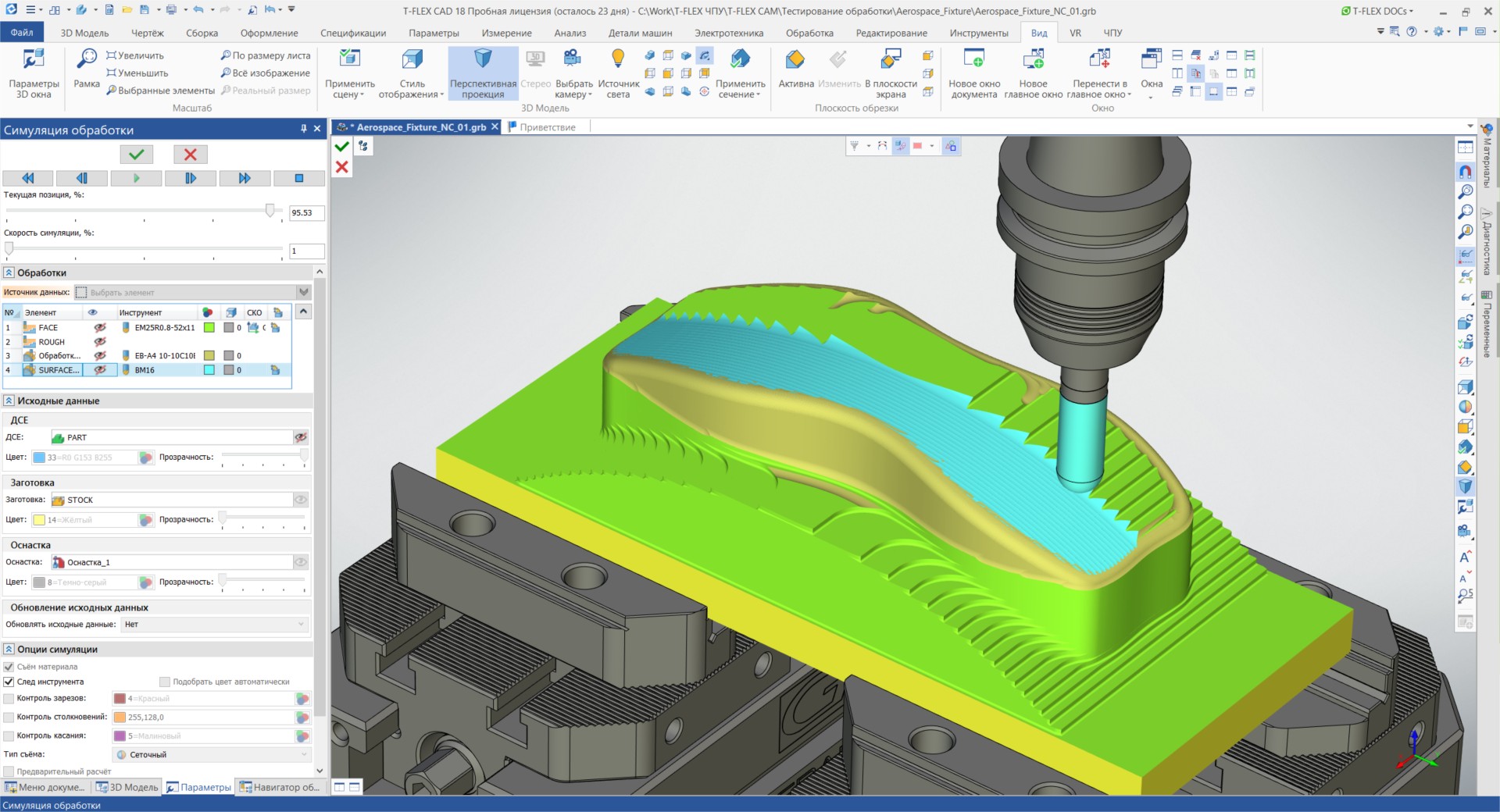1500x812 pixels.
Task: Click the simulation speed value field
Action: click(306, 251)
